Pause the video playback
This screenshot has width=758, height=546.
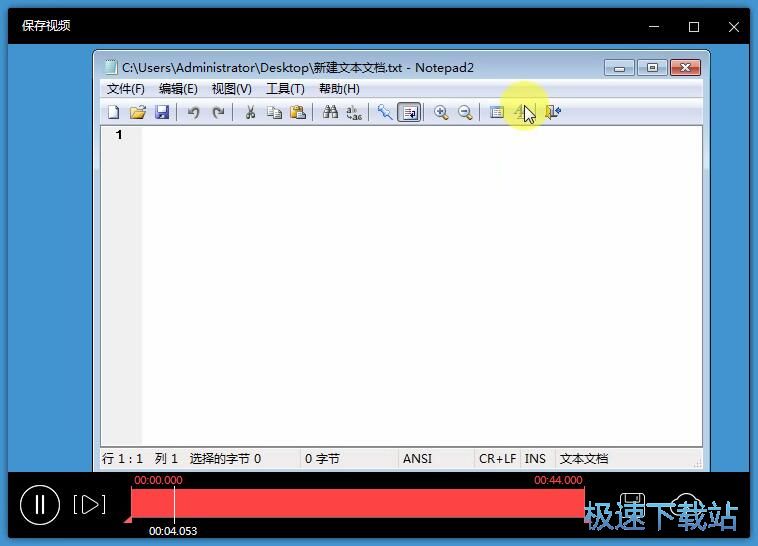pos(40,504)
